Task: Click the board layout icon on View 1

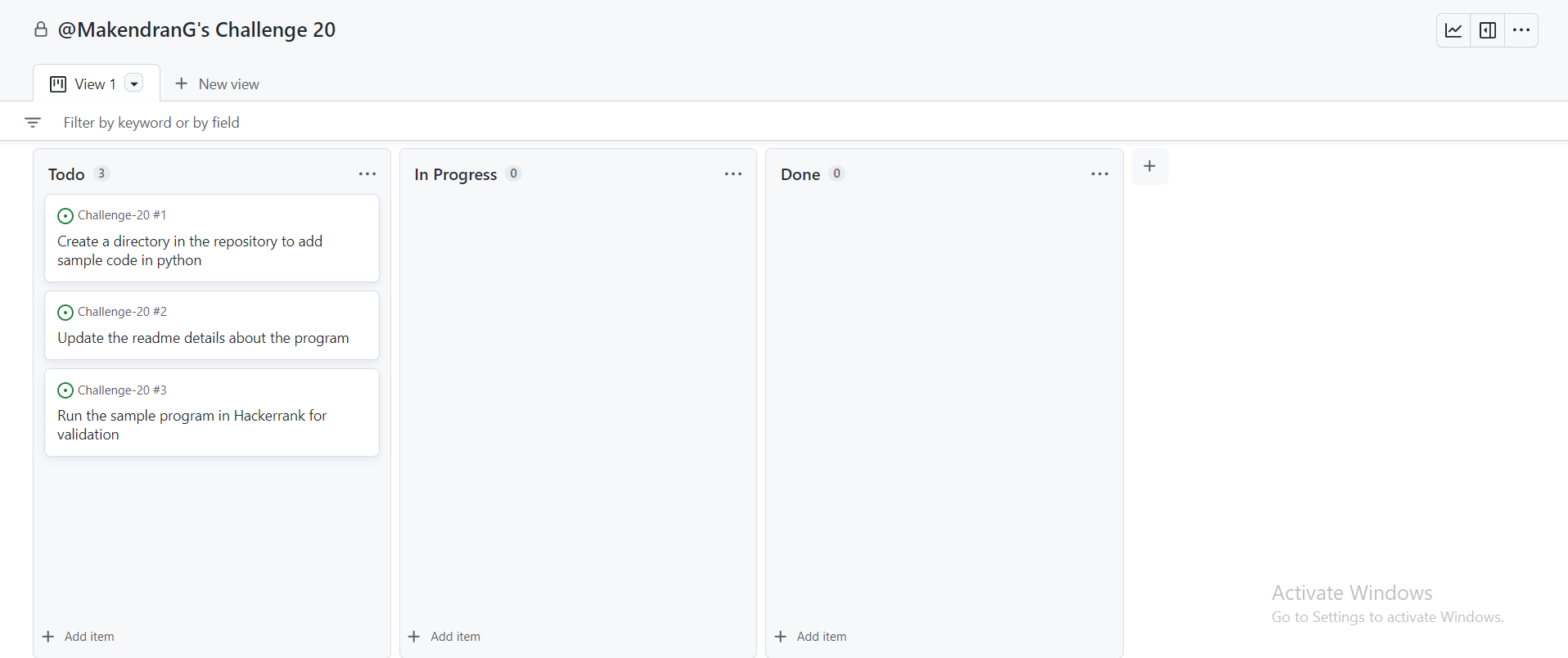Action: coord(58,84)
